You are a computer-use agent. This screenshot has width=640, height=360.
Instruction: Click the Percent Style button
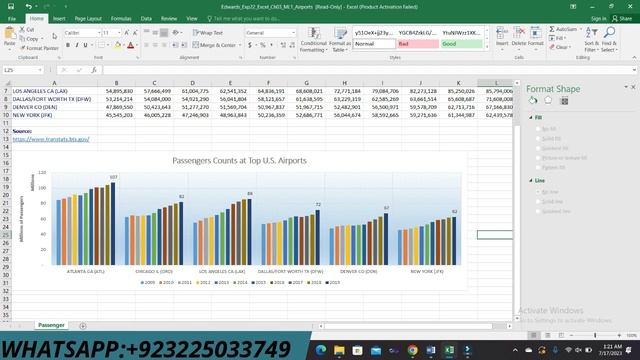[x=263, y=45]
